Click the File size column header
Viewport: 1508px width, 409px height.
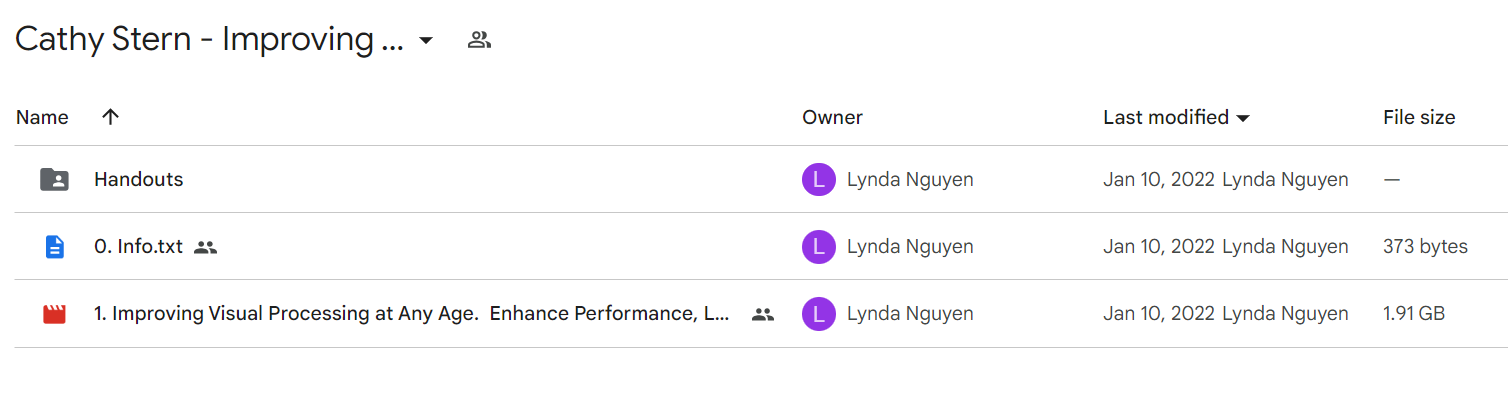(x=1419, y=117)
